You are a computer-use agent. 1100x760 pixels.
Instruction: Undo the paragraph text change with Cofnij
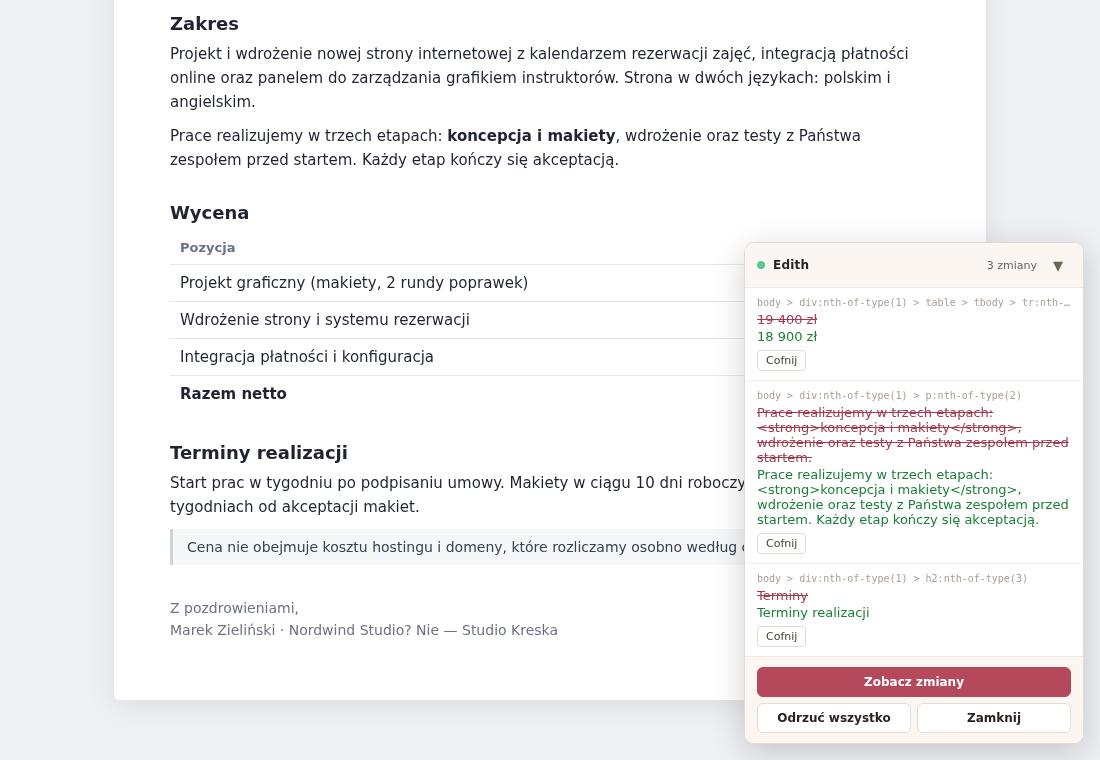click(782, 543)
